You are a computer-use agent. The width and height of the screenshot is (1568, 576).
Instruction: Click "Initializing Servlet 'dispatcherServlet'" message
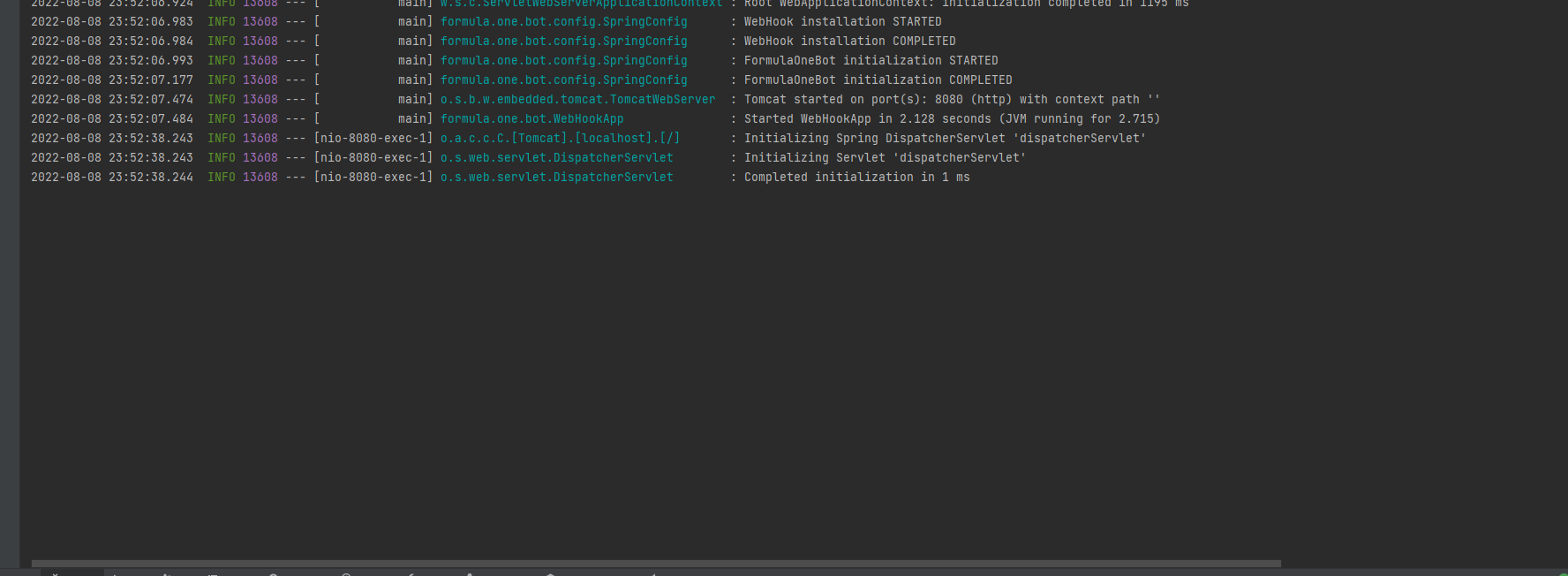pyautogui.click(x=885, y=157)
